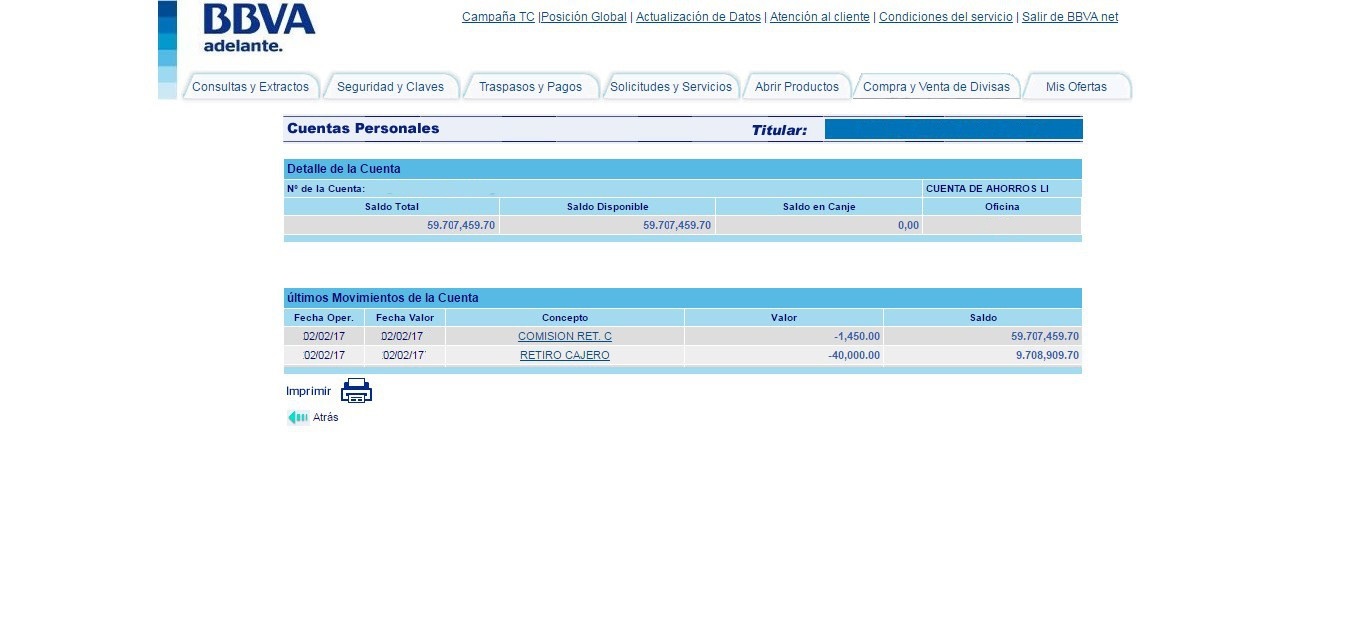Click the Fecha Oper. column header
Image resolution: width=1365 pixels, height=630 pixels.
click(x=323, y=317)
